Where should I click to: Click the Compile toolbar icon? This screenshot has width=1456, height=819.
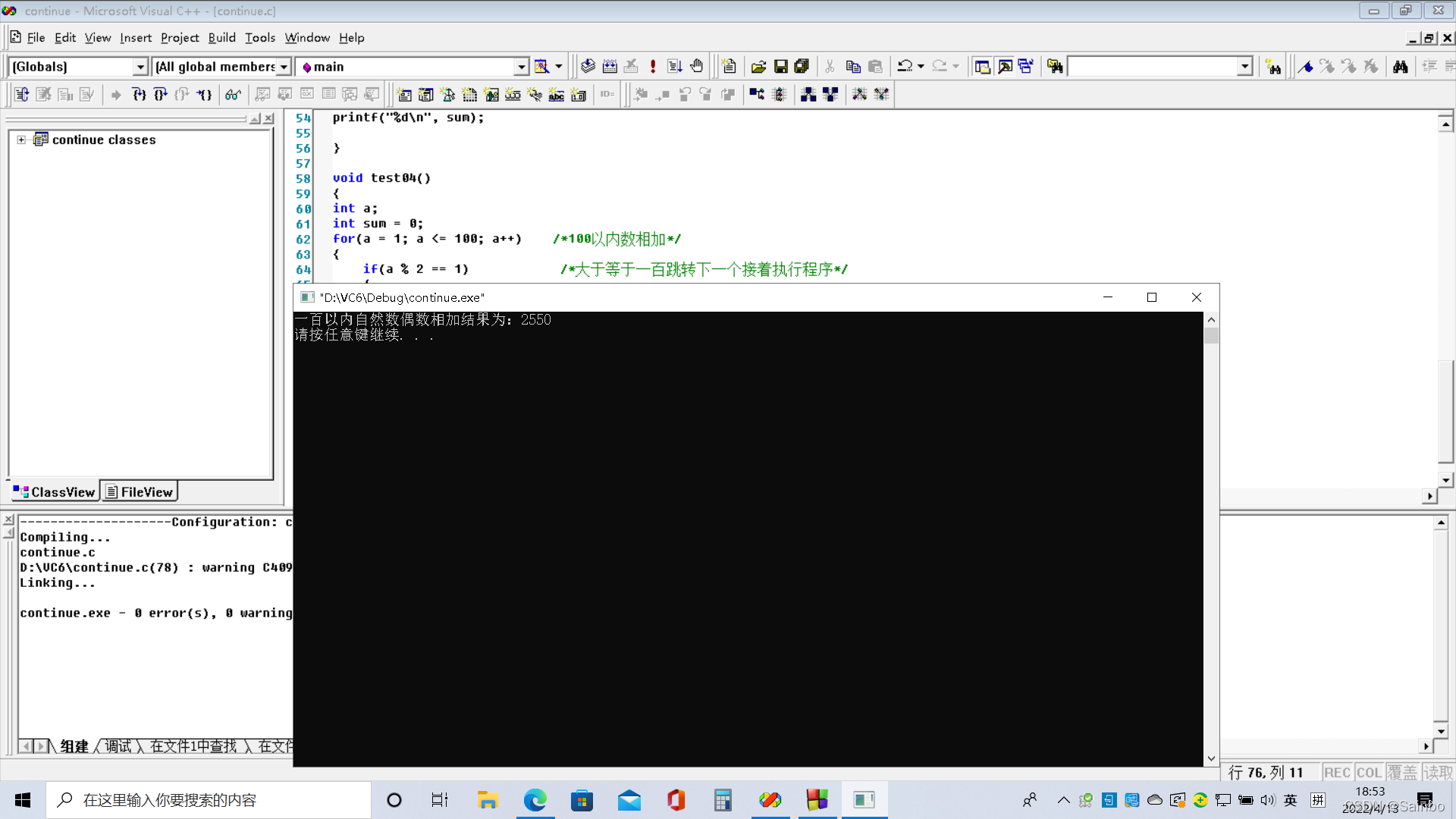(x=588, y=67)
